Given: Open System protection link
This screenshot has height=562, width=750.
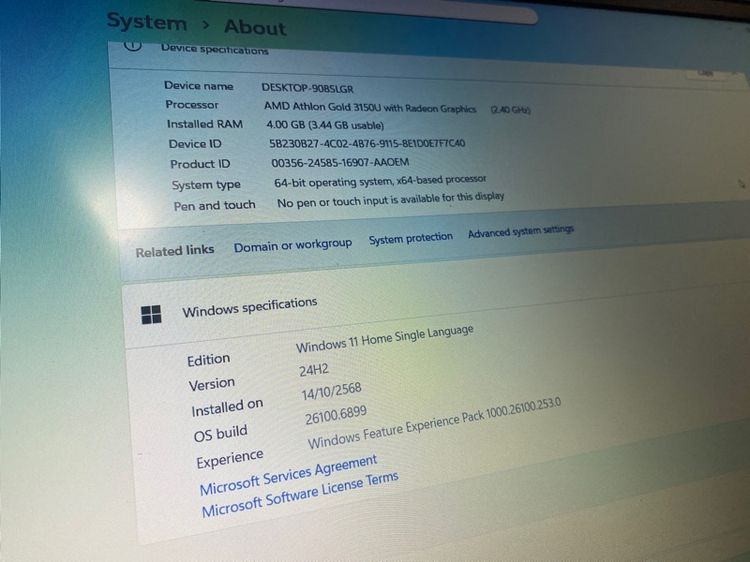Looking at the screenshot, I should coord(410,238).
